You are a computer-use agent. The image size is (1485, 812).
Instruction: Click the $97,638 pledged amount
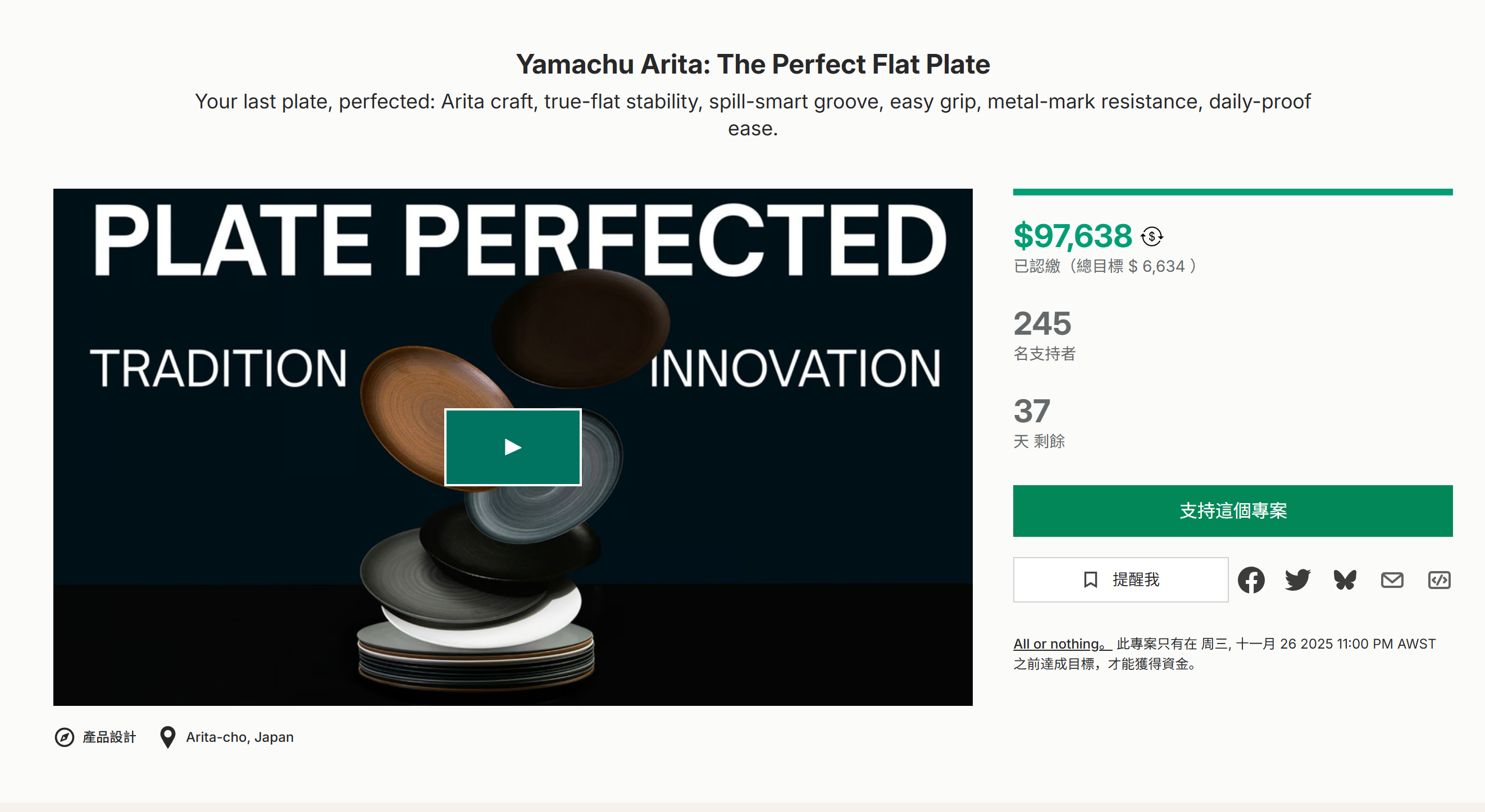[1073, 236]
